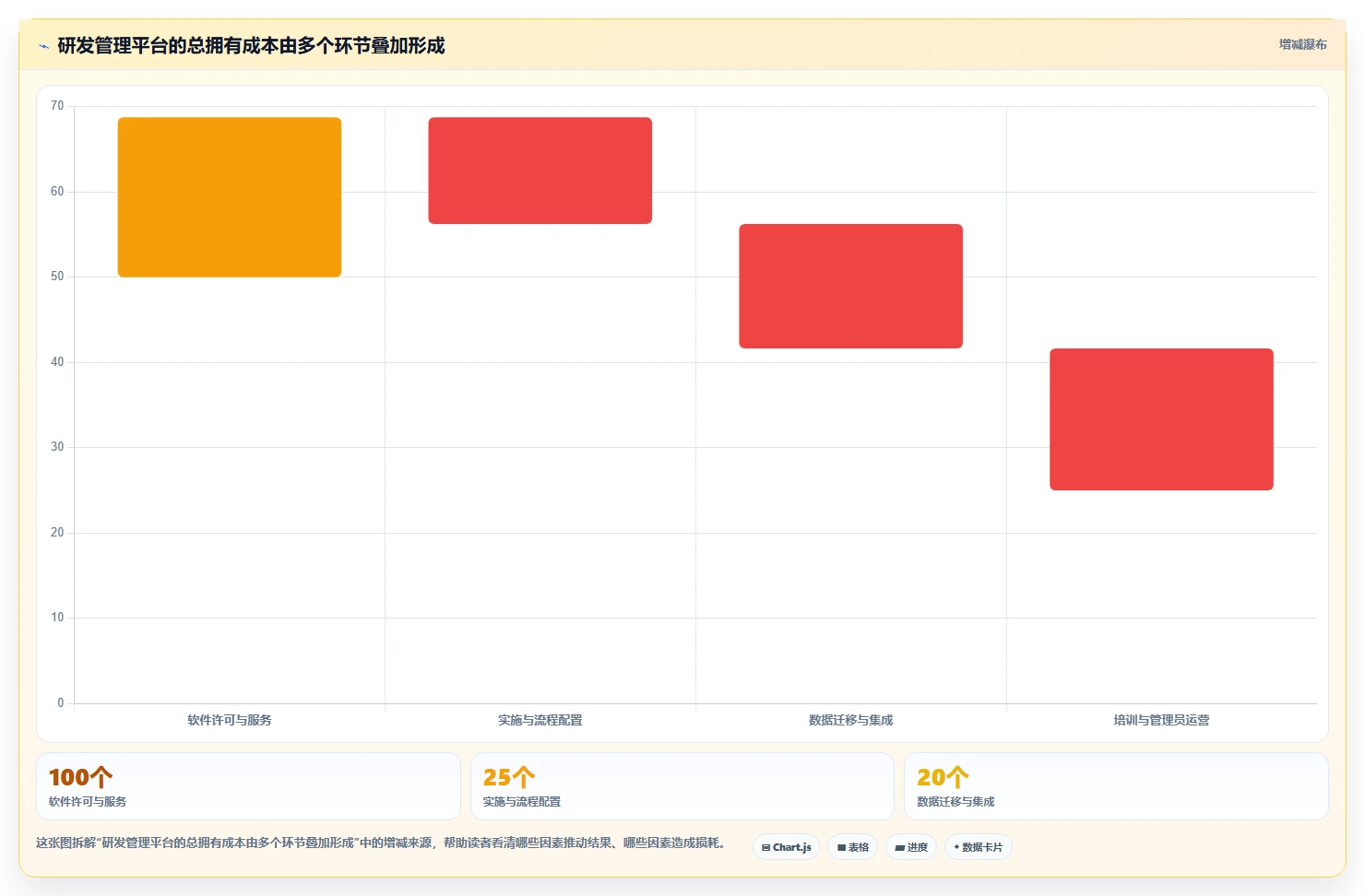This screenshot has width=1365, height=896.
Task: Click the 数据卡片 tag chip
Action: pyautogui.click(x=979, y=847)
